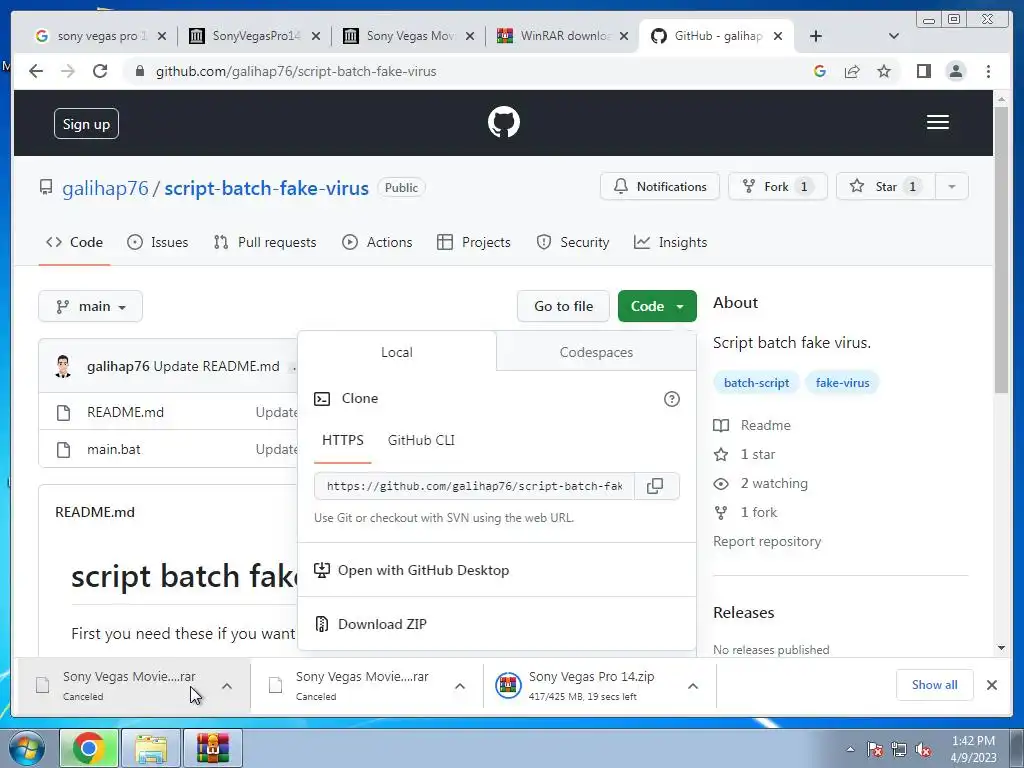
Task: Open the Windows Start menu
Action: pos(27,748)
